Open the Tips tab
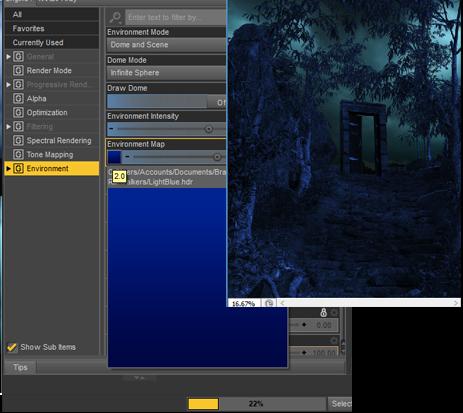 [20, 367]
